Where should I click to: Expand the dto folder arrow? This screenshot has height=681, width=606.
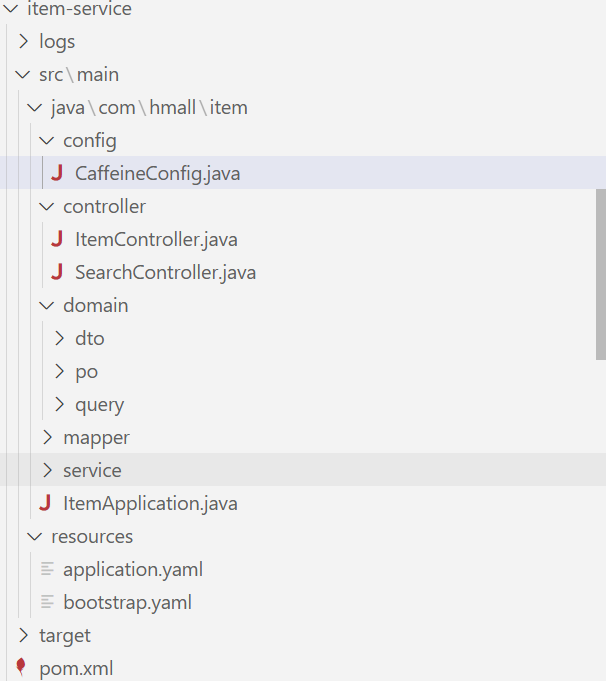[x=58, y=338]
